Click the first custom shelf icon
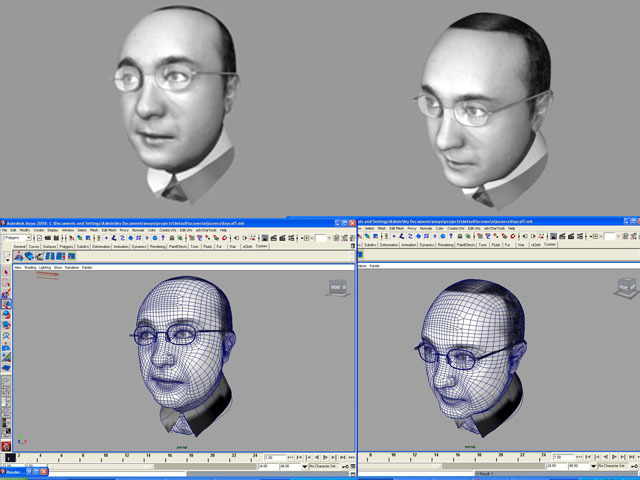This screenshot has width=640, height=480. (18, 256)
